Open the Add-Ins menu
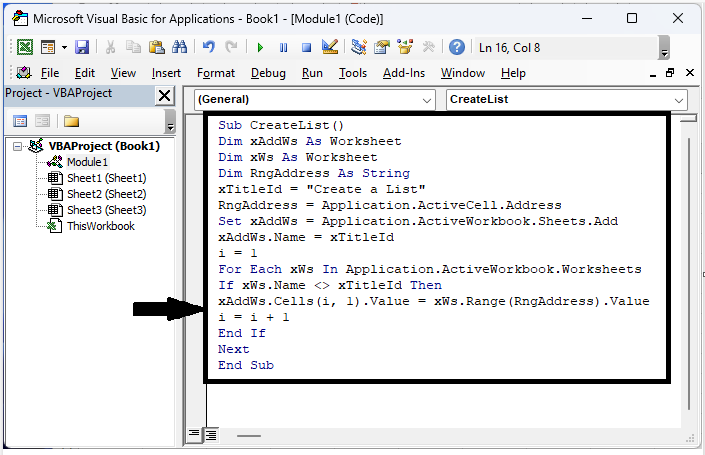705x455 pixels. coord(404,73)
